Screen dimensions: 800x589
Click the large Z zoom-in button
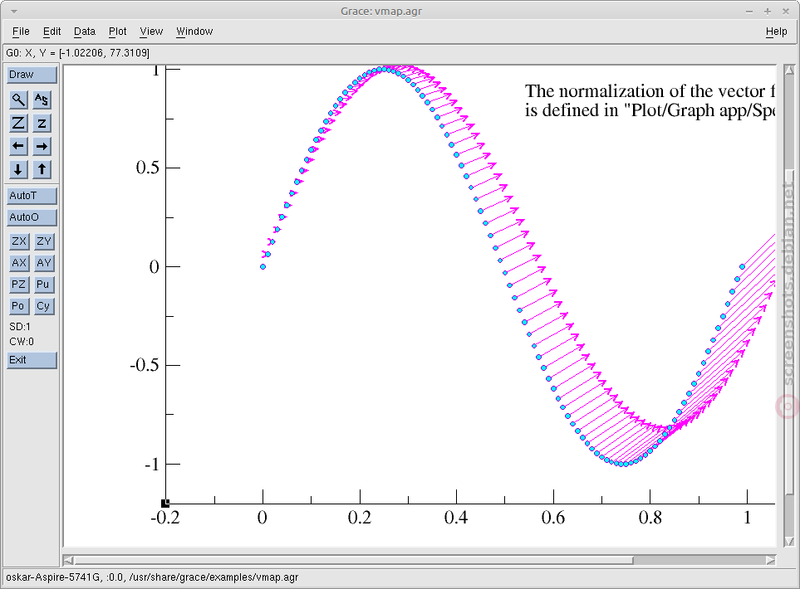tap(18, 123)
